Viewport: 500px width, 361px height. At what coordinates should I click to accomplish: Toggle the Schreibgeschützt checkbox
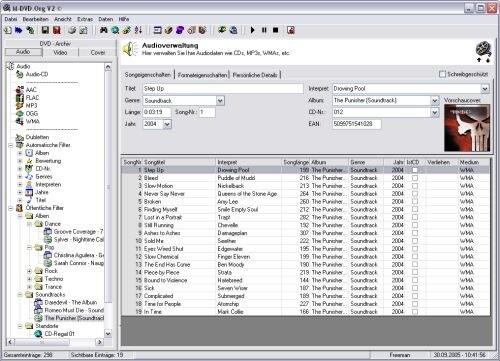coord(442,74)
